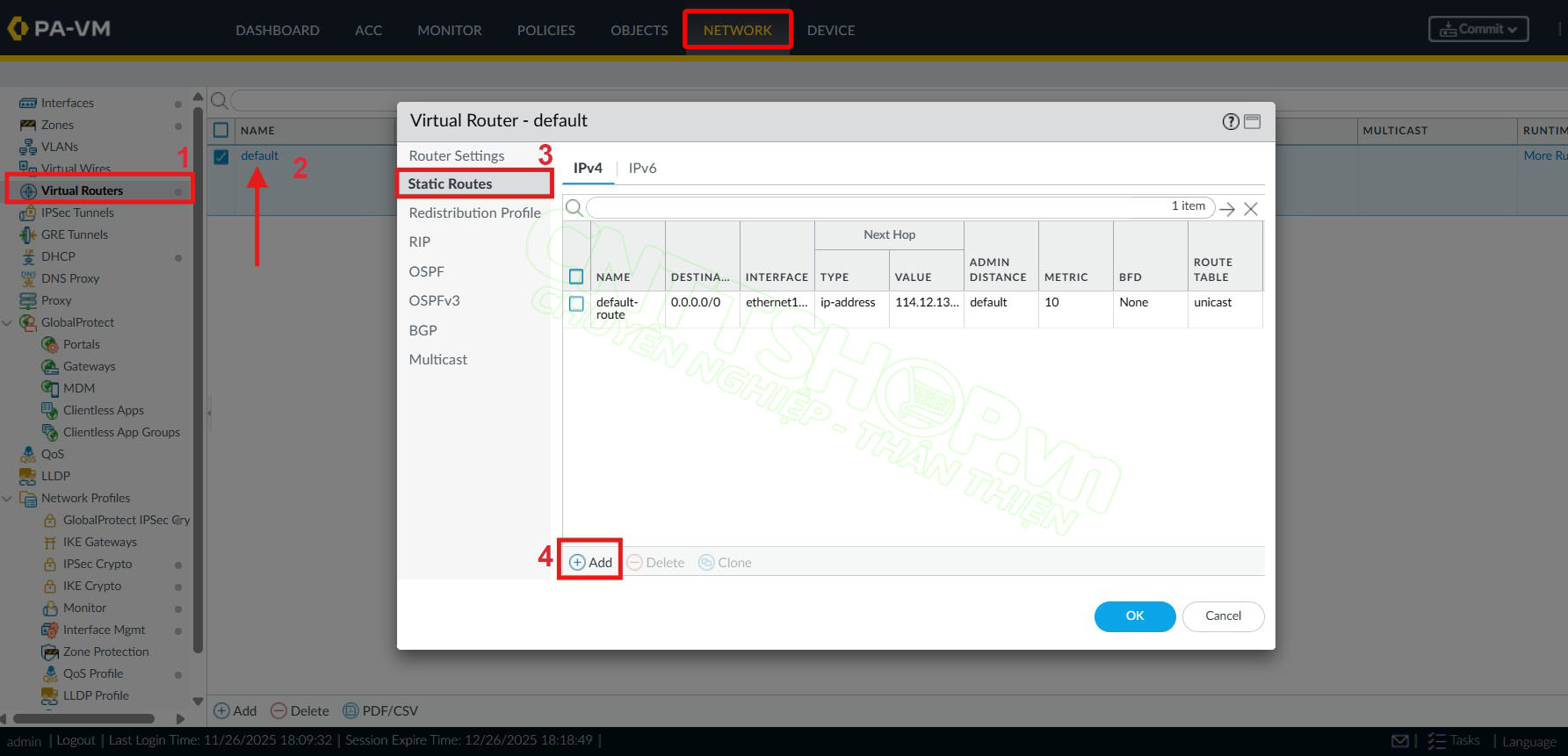
Task: Open Tasks icon in status bar
Action: 1436,741
